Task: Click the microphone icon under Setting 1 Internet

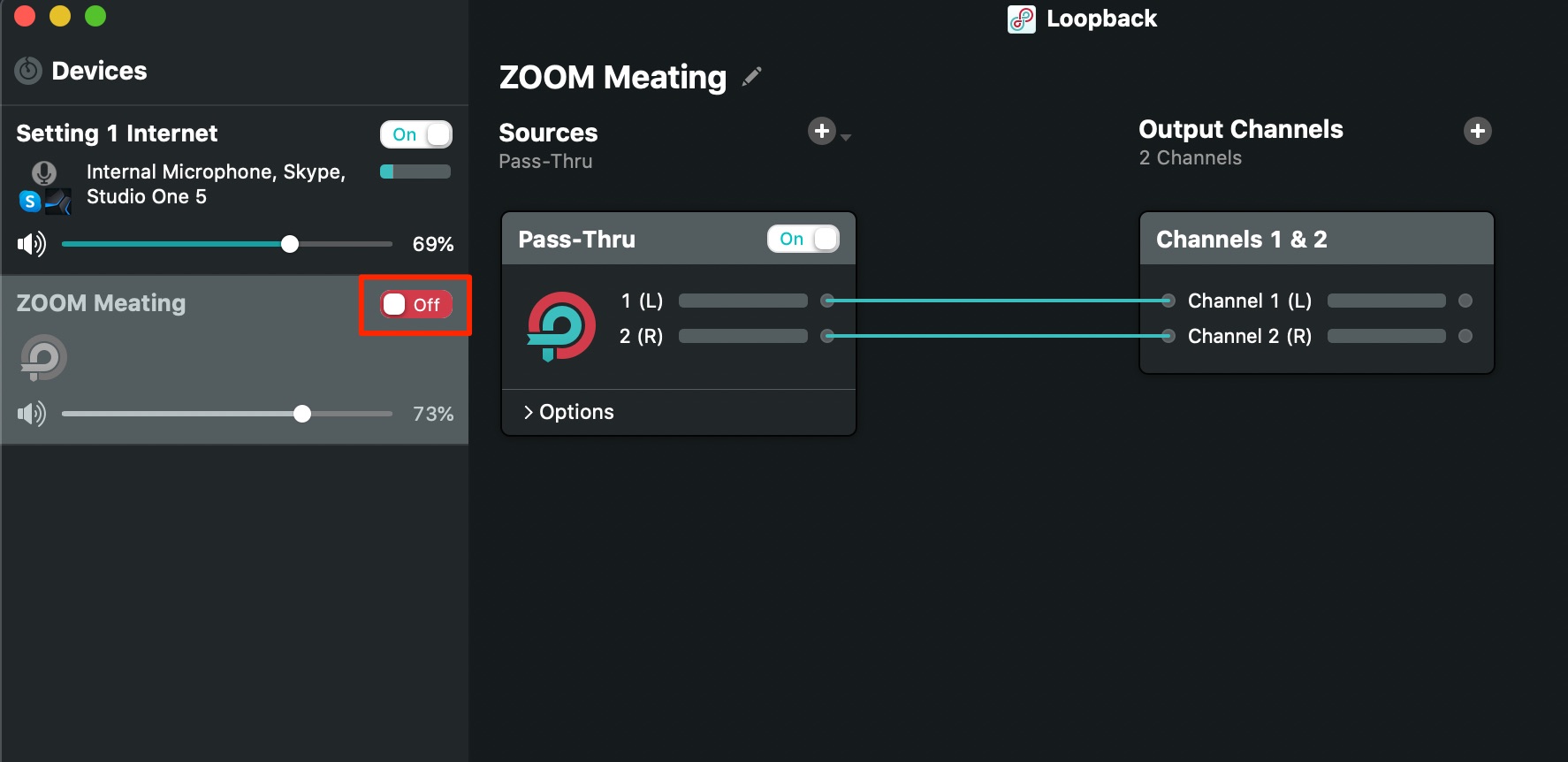Action: click(44, 173)
